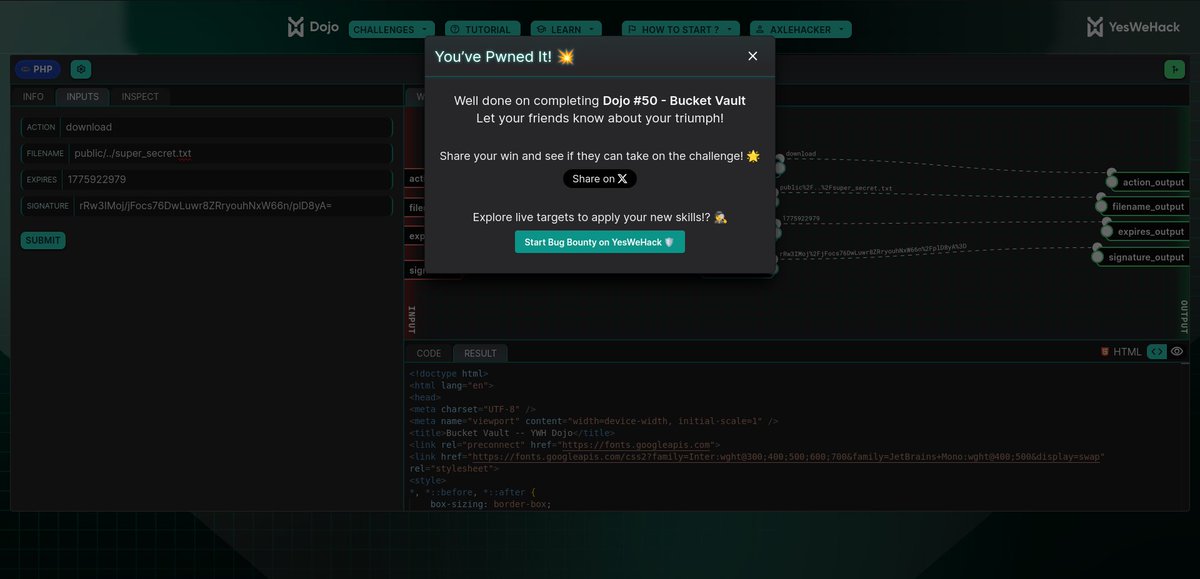Open the CHALLENGES dropdown

click(x=392, y=29)
